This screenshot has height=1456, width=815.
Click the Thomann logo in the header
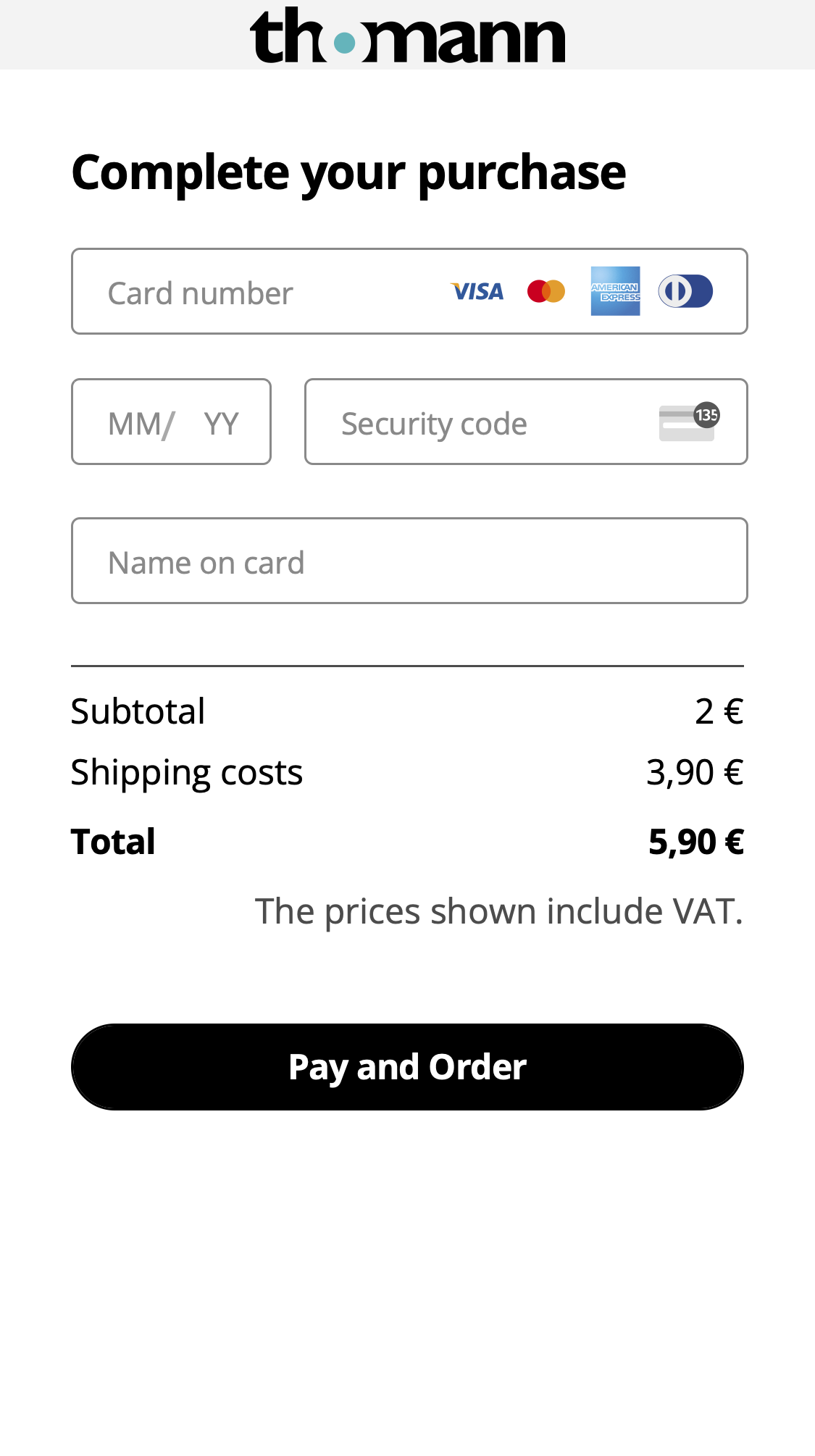coord(407,36)
